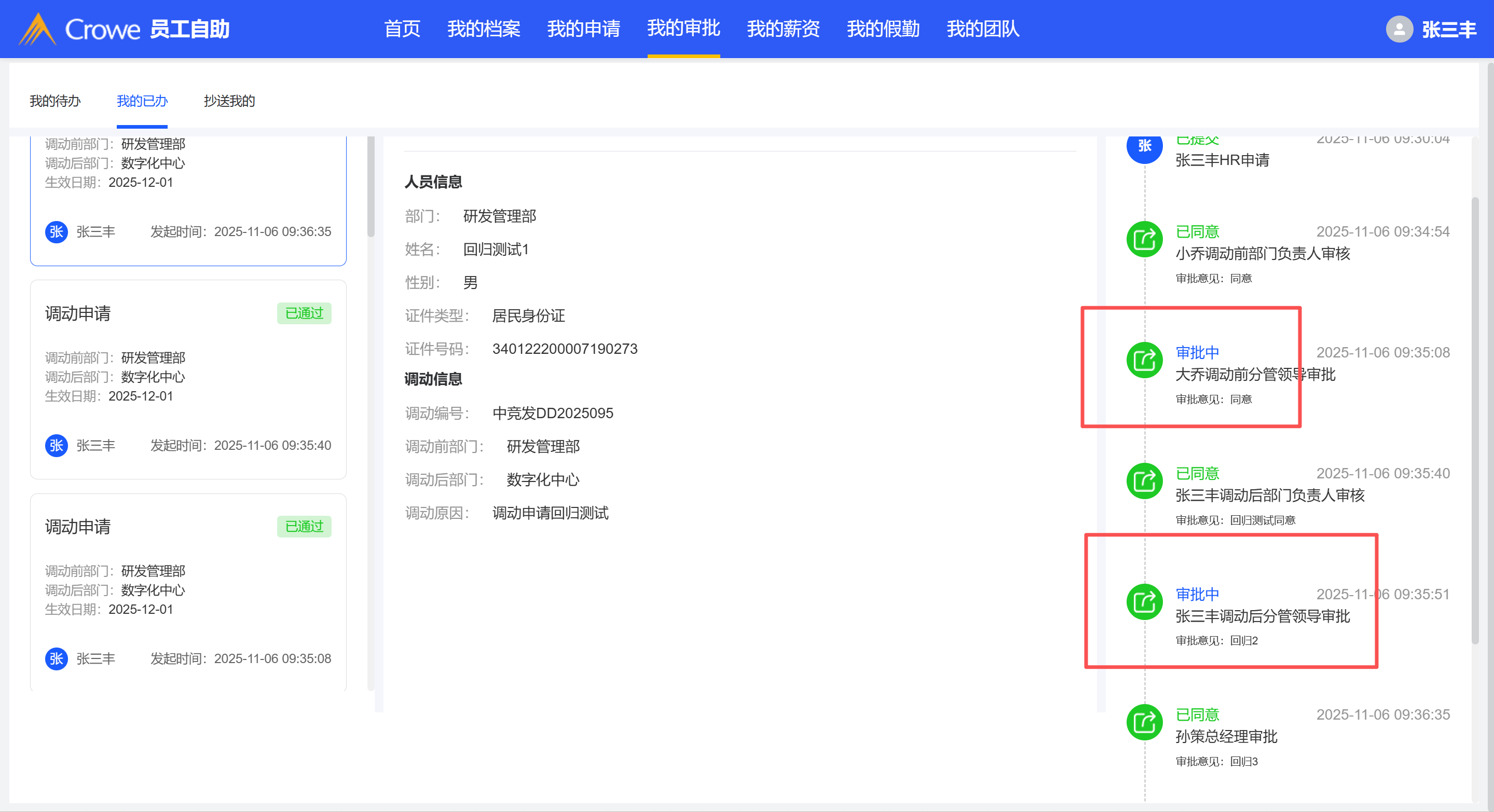Click green approval icon for 张三丰调动后部门负责人审核
Screen dimensions: 1494x812
click(1144, 481)
